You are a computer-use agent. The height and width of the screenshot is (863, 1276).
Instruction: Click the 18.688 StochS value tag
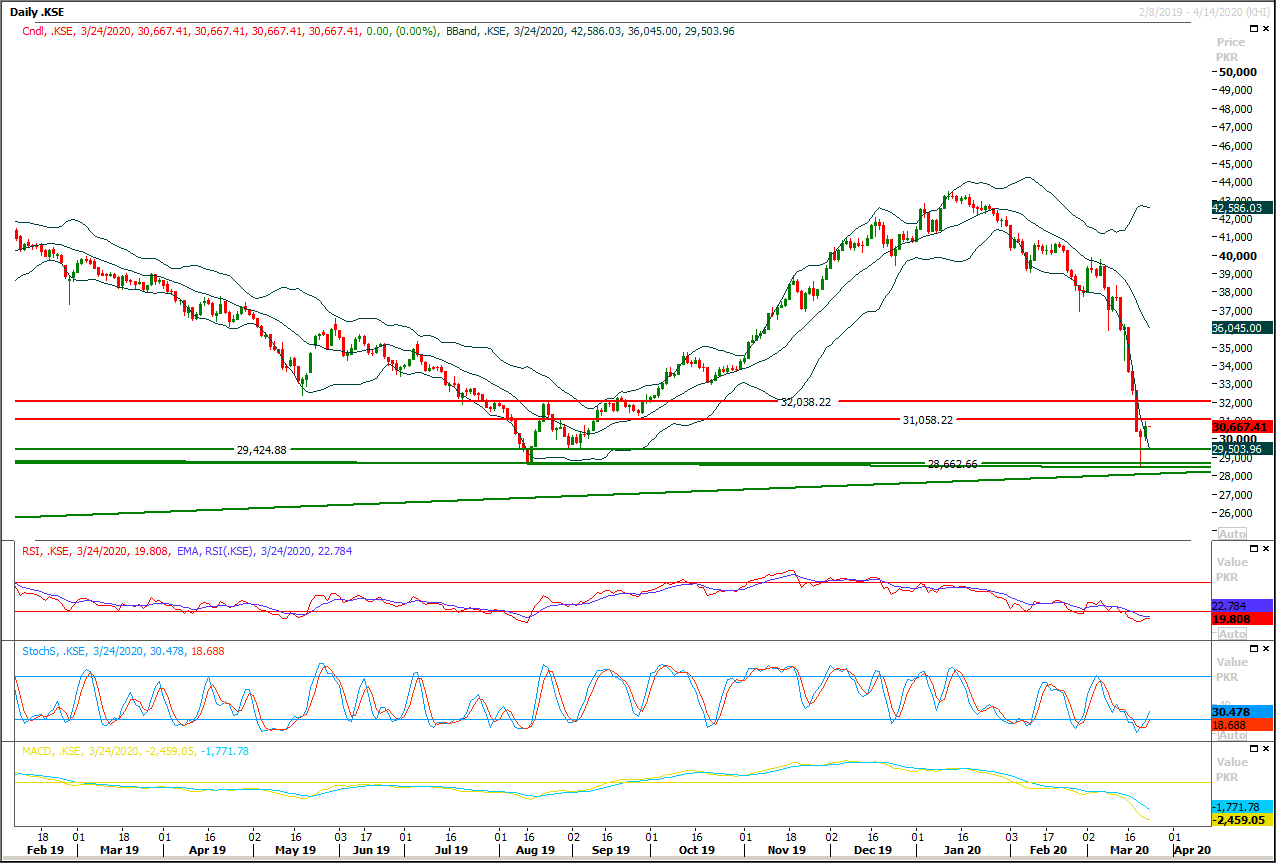(1241, 725)
